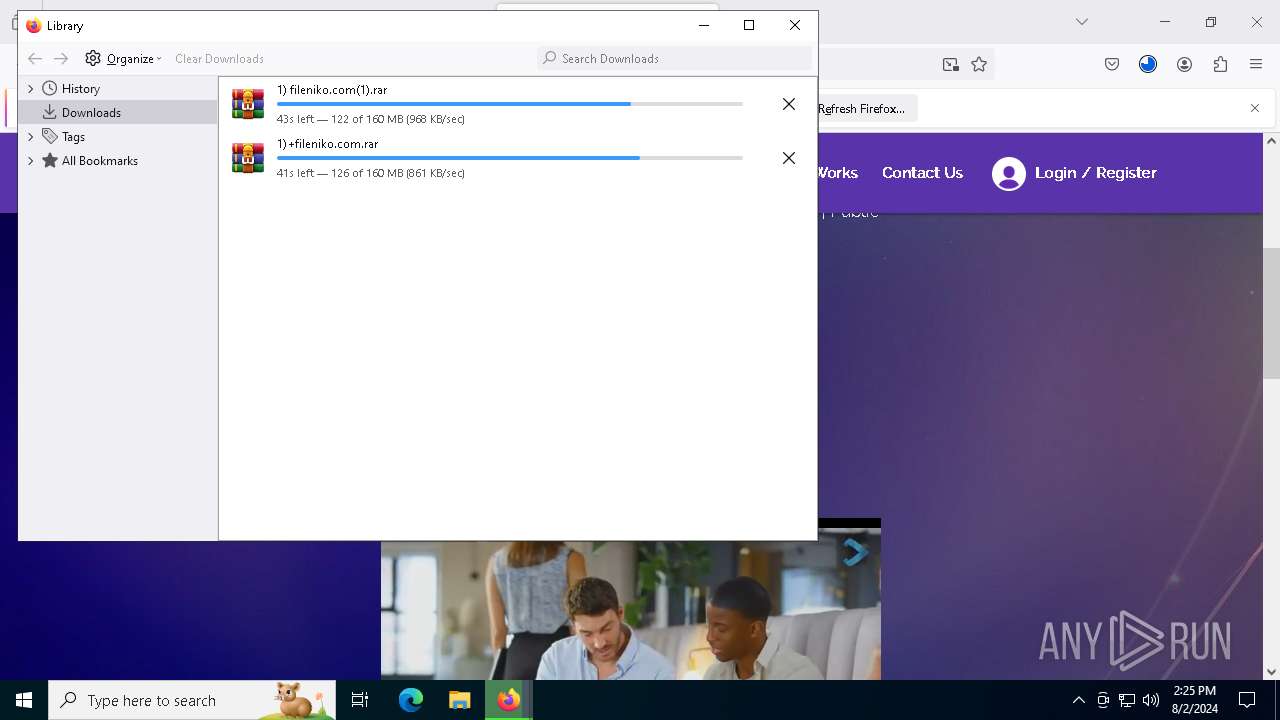Screen dimensions: 1280x720
Task: Show hidden system tray icons
Action: (1078, 700)
